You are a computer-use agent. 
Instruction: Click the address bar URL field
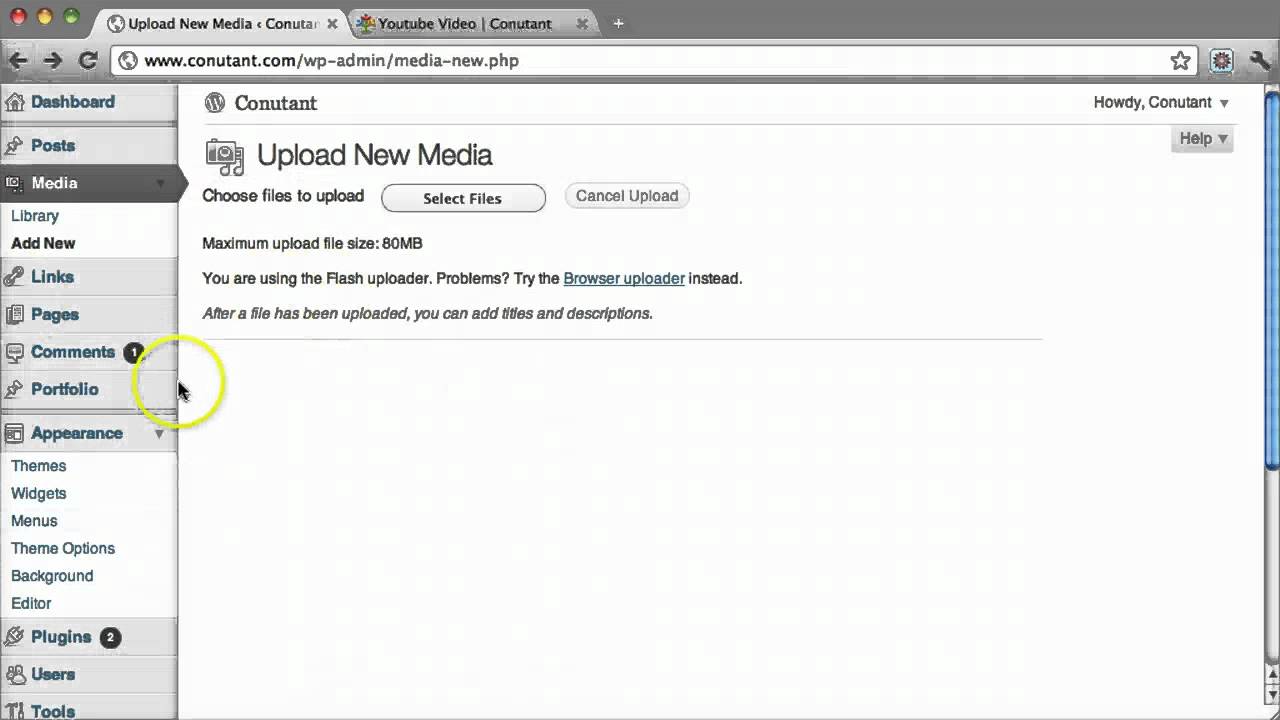[x=655, y=61]
